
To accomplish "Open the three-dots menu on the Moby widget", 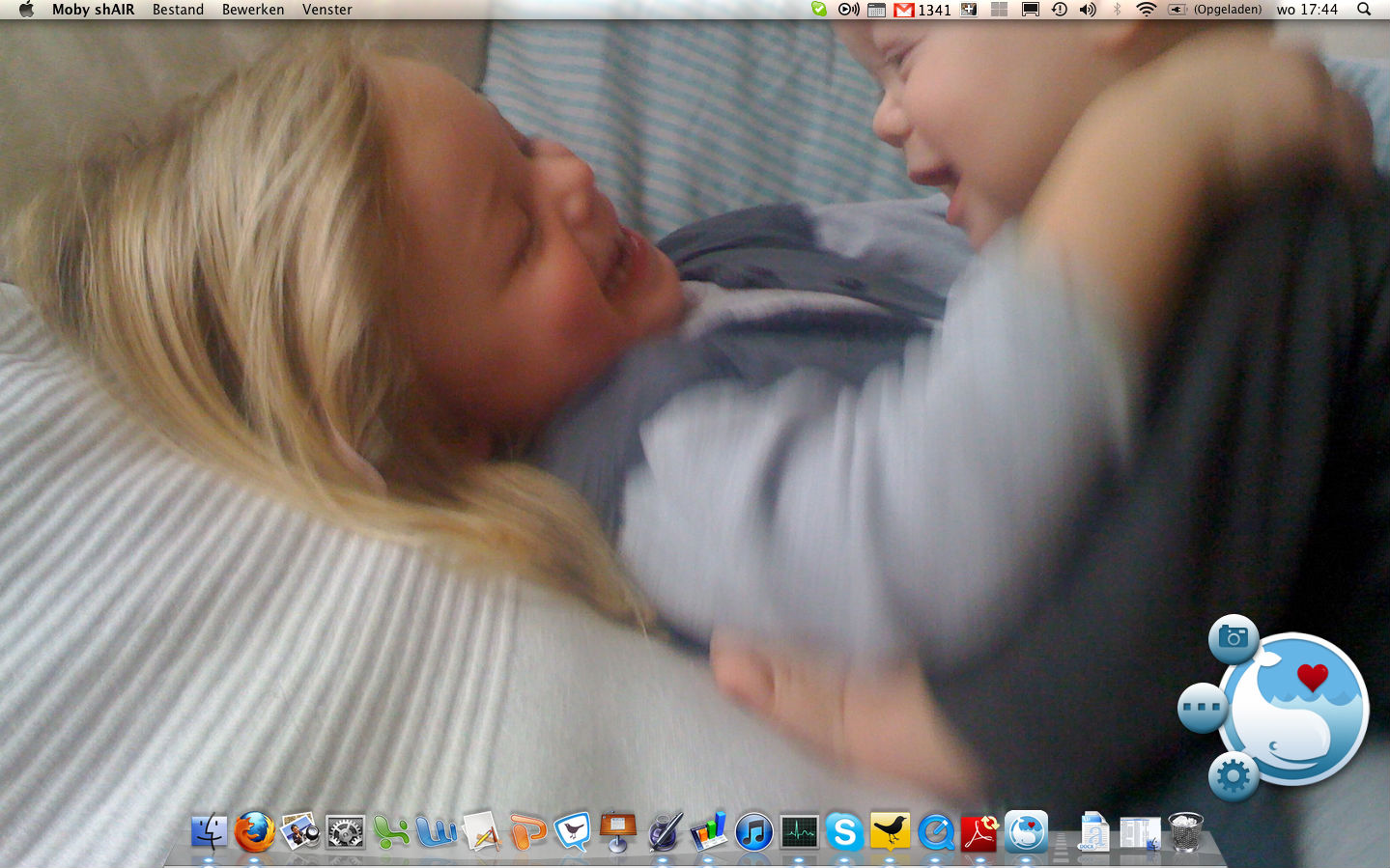I will (1201, 708).
